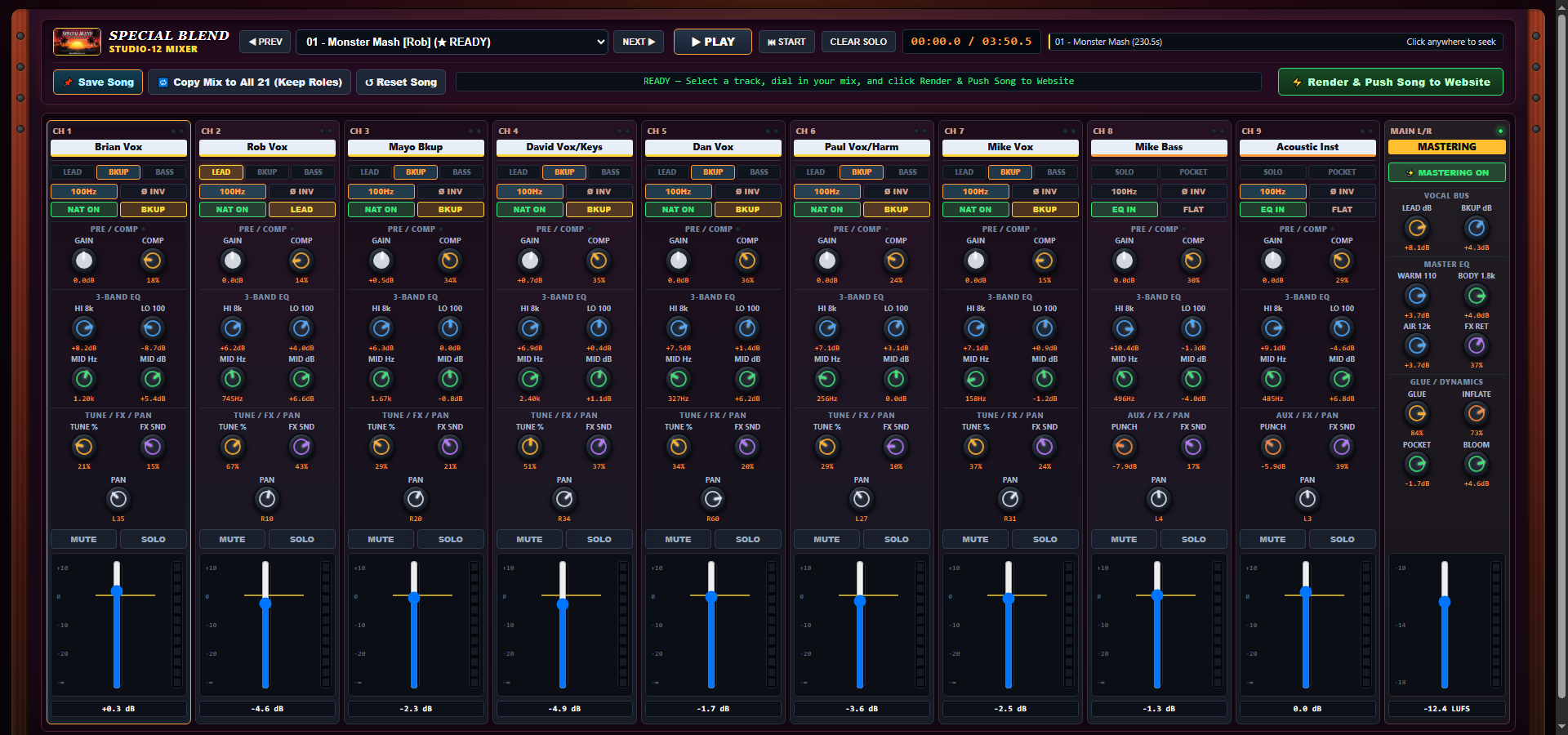Select BASS role tab on CH 2 Rob Vox
The width and height of the screenshot is (1568, 735).
[x=314, y=172]
